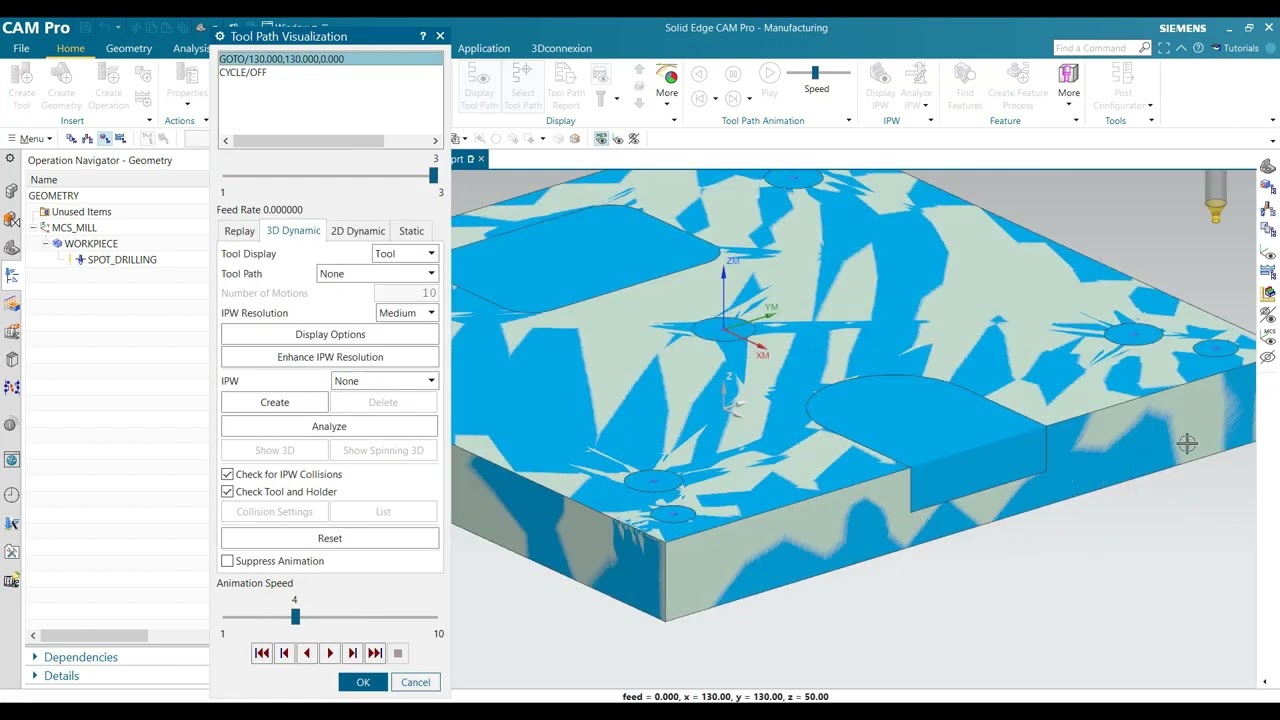Image resolution: width=1280 pixels, height=720 pixels.
Task: Expand the Dependencies section
Action: point(36,657)
